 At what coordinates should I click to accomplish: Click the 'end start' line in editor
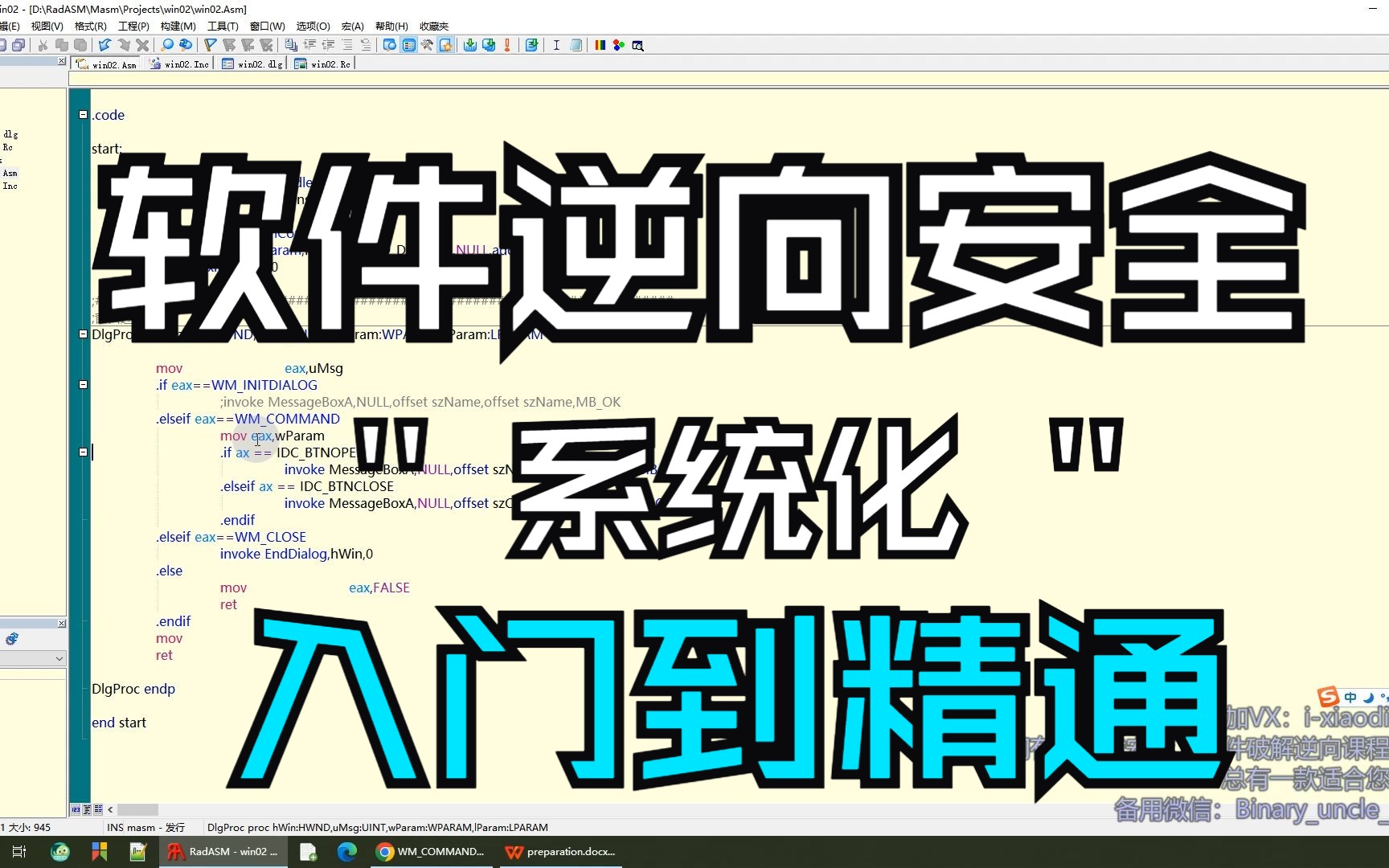pyautogui.click(x=119, y=723)
